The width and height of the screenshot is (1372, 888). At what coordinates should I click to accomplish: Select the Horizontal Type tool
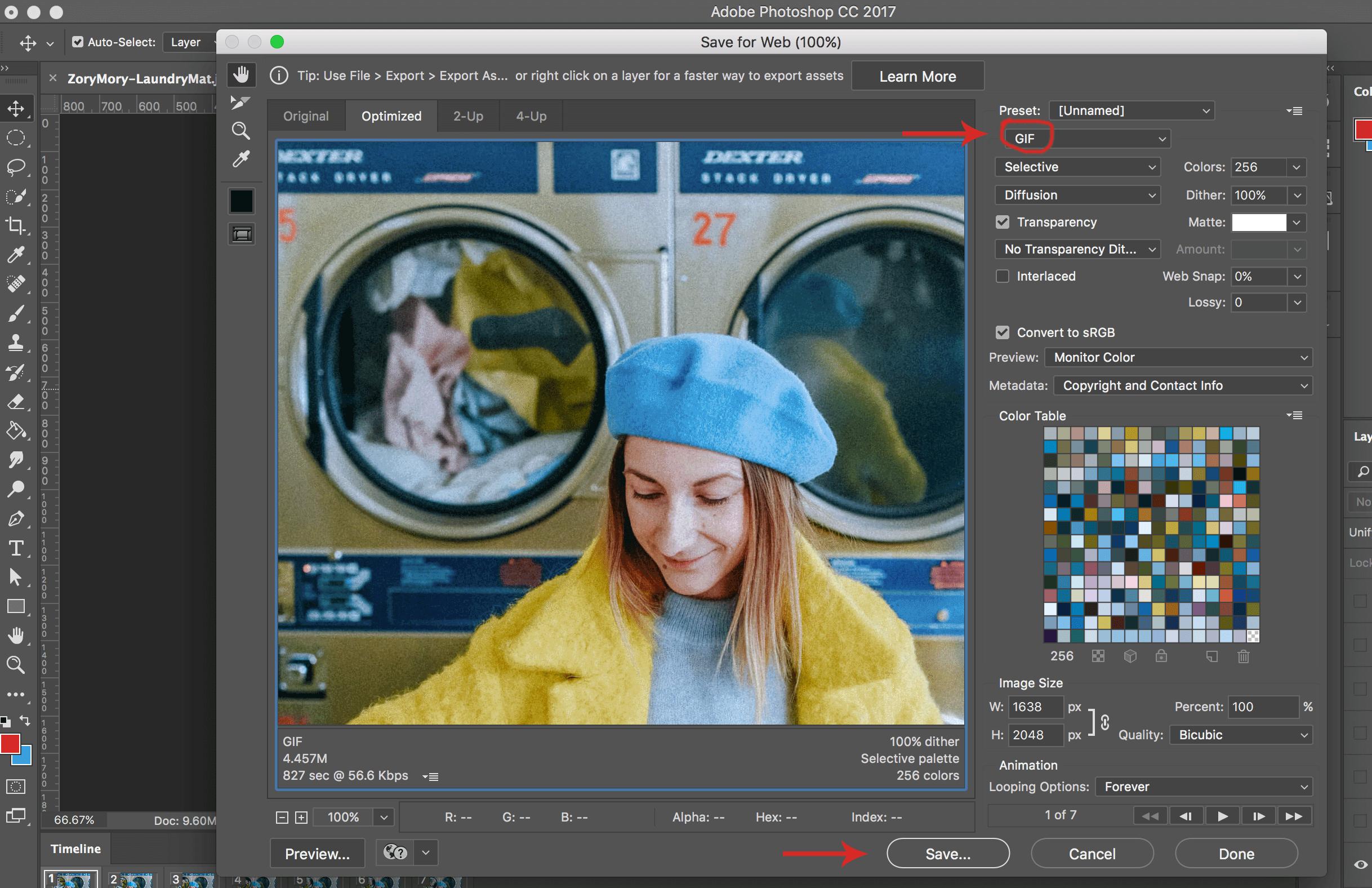point(16,548)
